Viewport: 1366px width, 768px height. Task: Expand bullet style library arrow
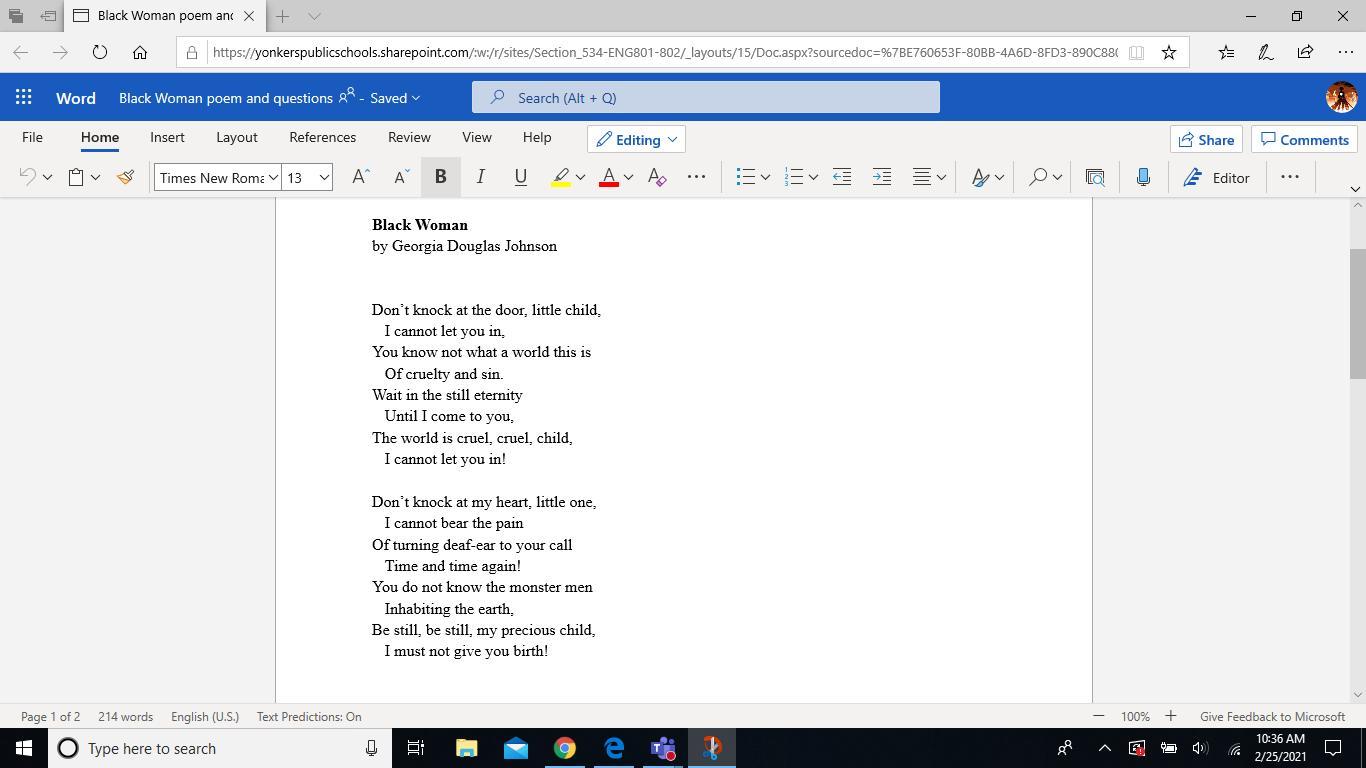765,177
